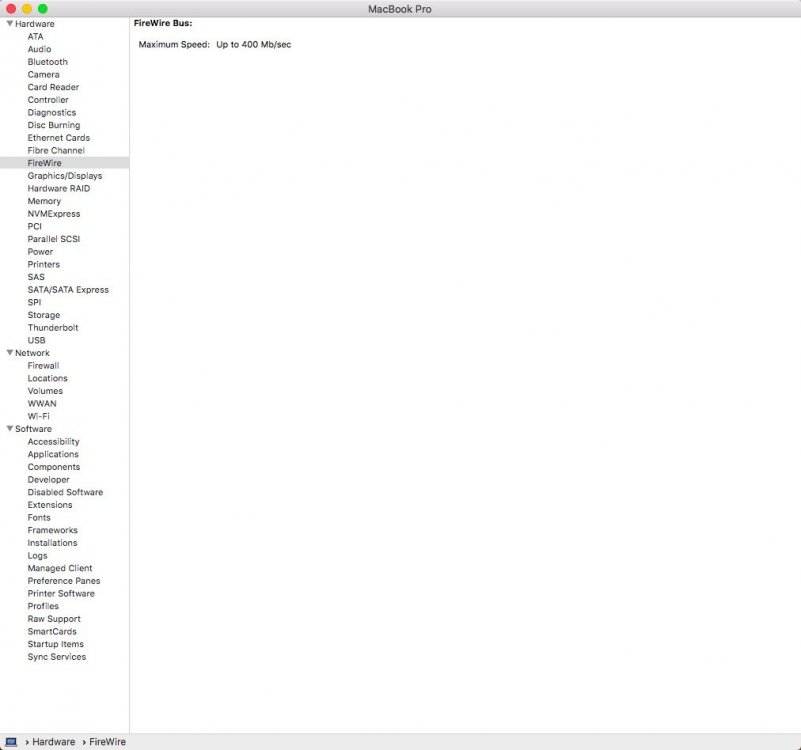Select Startup Items entry
The width and height of the screenshot is (801, 750).
pyautogui.click(x=56, y=644)
